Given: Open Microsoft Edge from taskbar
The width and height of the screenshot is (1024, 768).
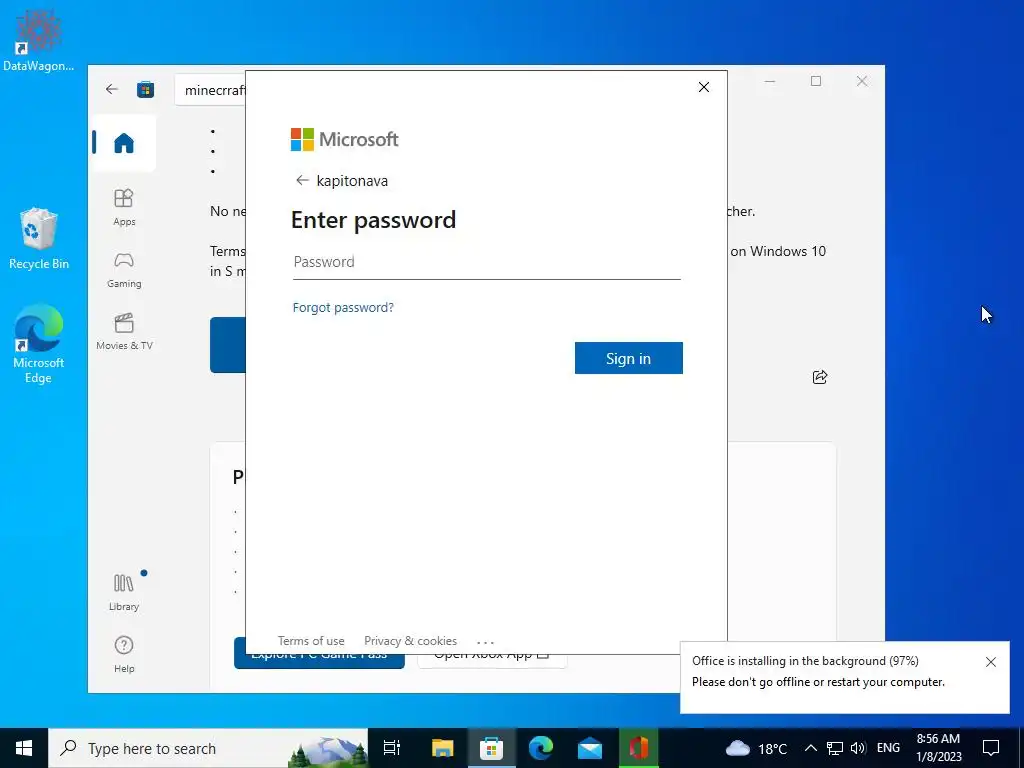Looking at the screenshot, I should click(541, 748).
